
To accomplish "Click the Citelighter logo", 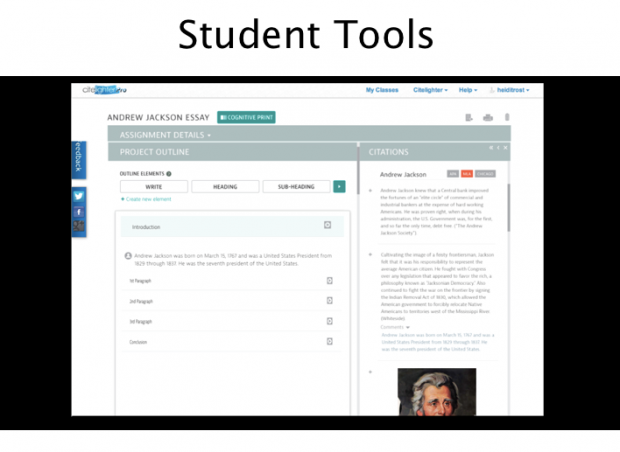I will (105, 90).
